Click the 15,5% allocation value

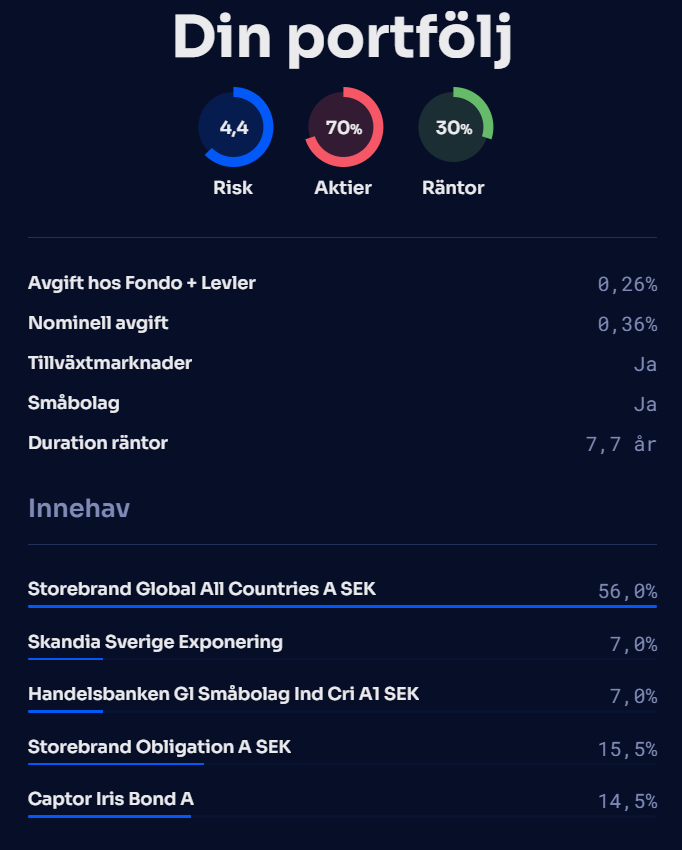(x=627, y=749)
